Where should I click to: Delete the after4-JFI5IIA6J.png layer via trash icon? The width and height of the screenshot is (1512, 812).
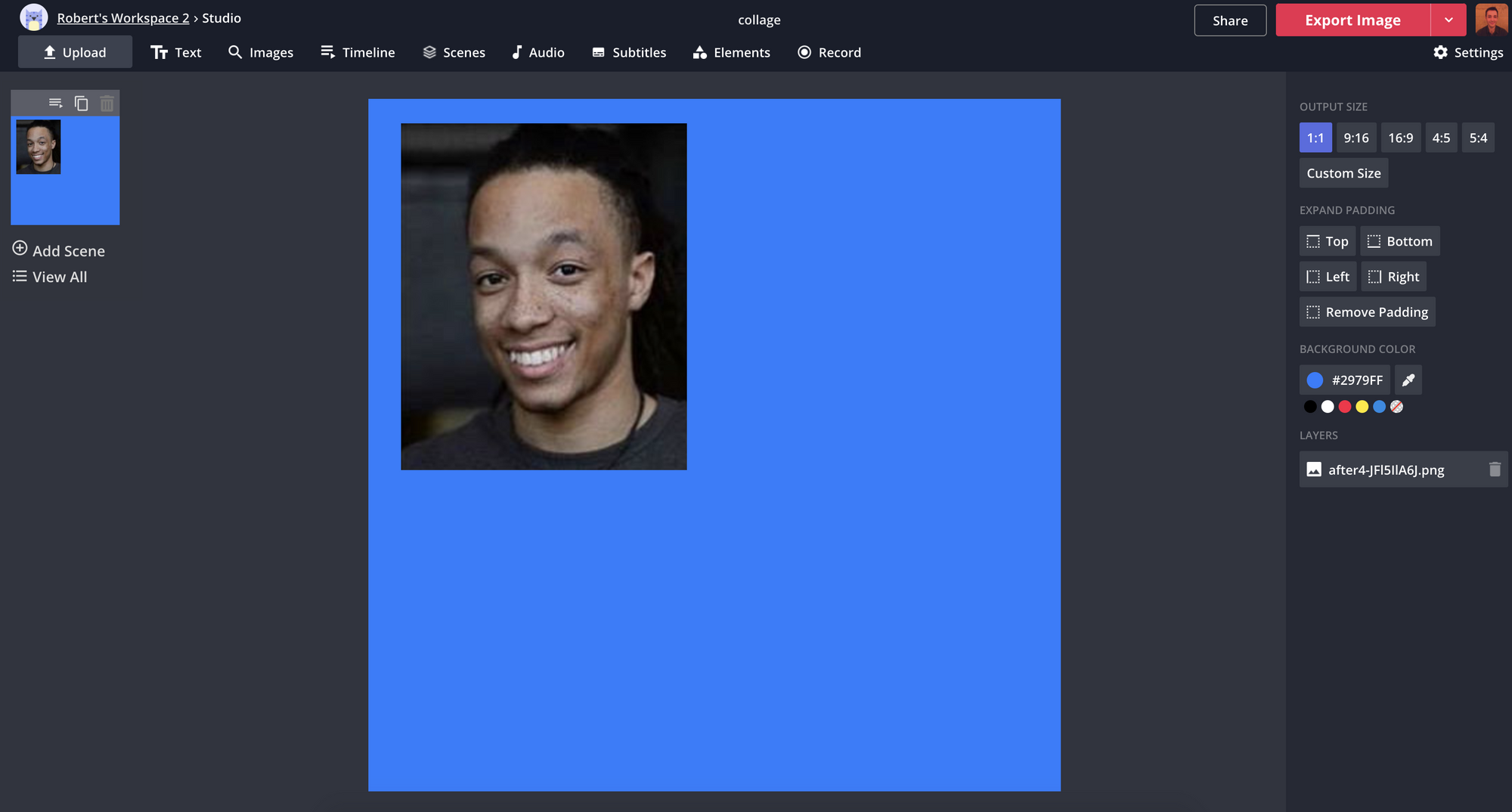pos(1494,470)
